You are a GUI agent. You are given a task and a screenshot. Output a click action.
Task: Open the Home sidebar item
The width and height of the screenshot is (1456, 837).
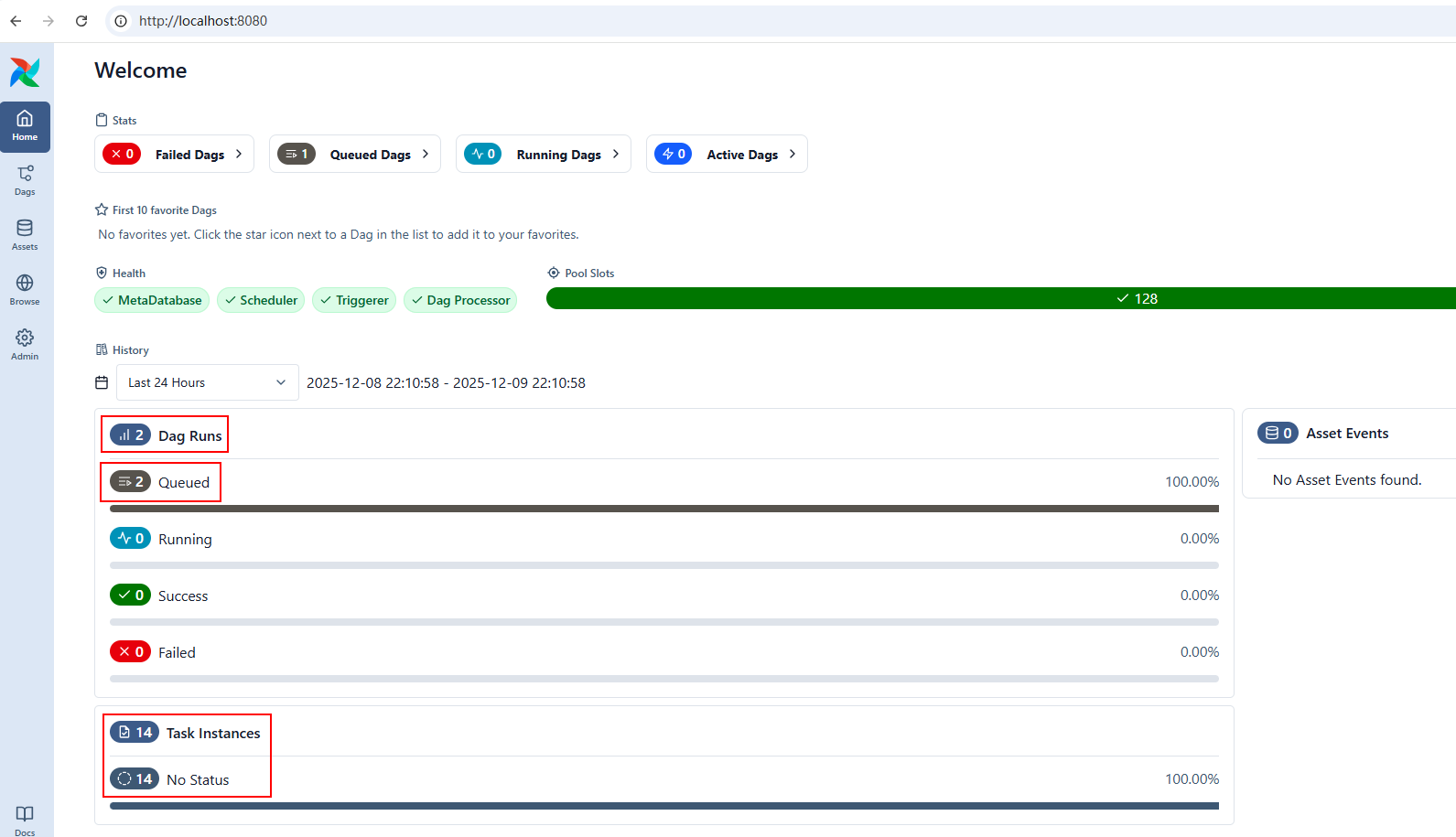tap(25, 126)
